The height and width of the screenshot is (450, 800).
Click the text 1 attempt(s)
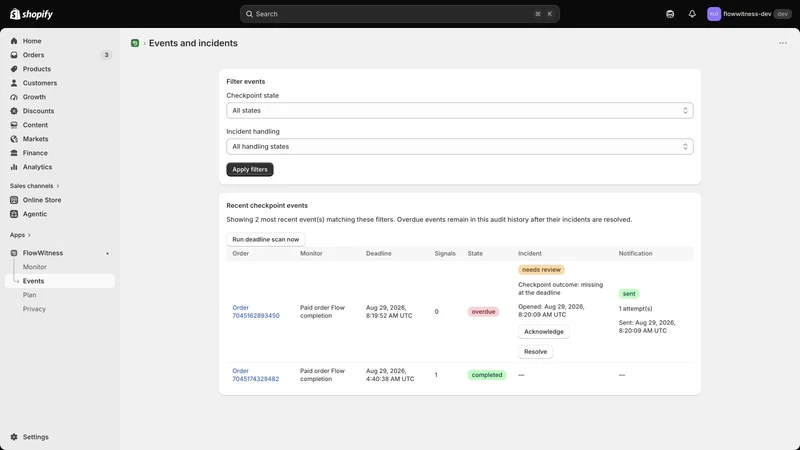point(635,309)
